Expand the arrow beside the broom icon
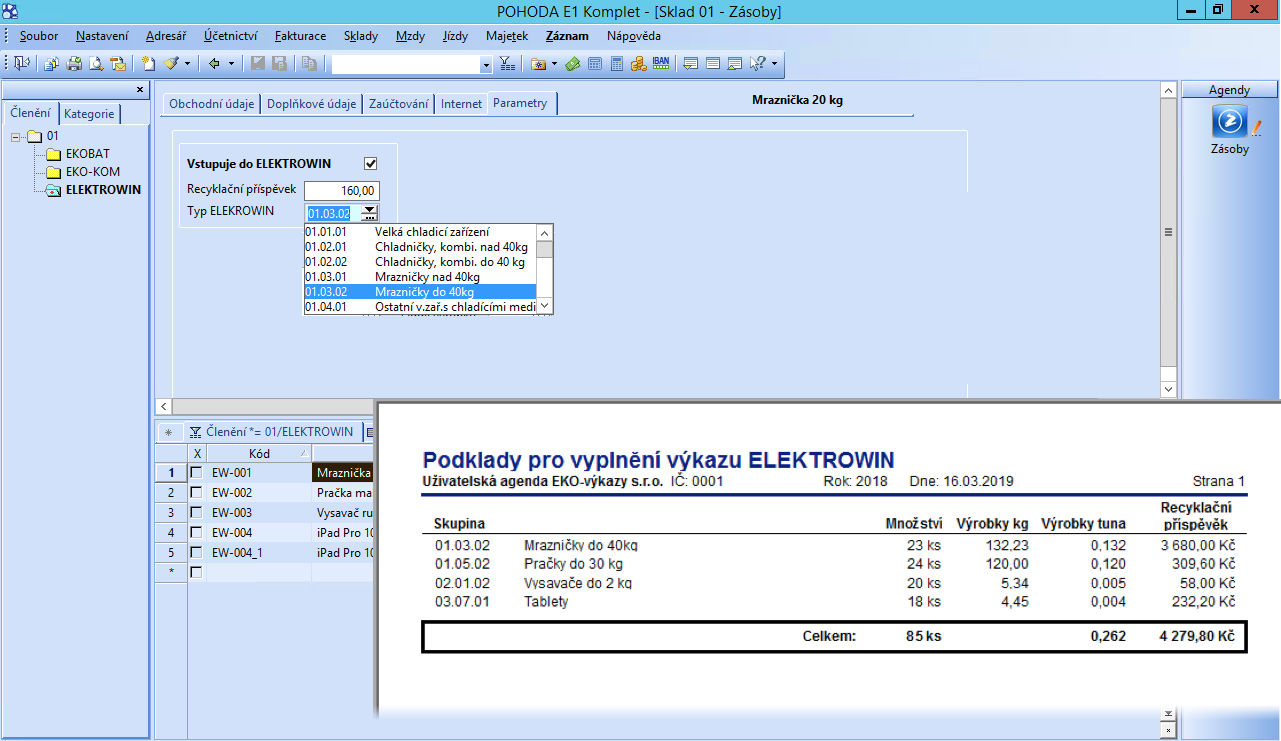 (x=187, y=63)
